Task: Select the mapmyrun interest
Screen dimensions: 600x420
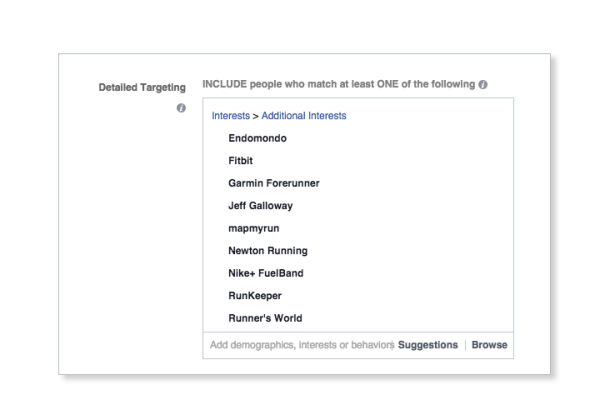Action: tap(254, 228)
